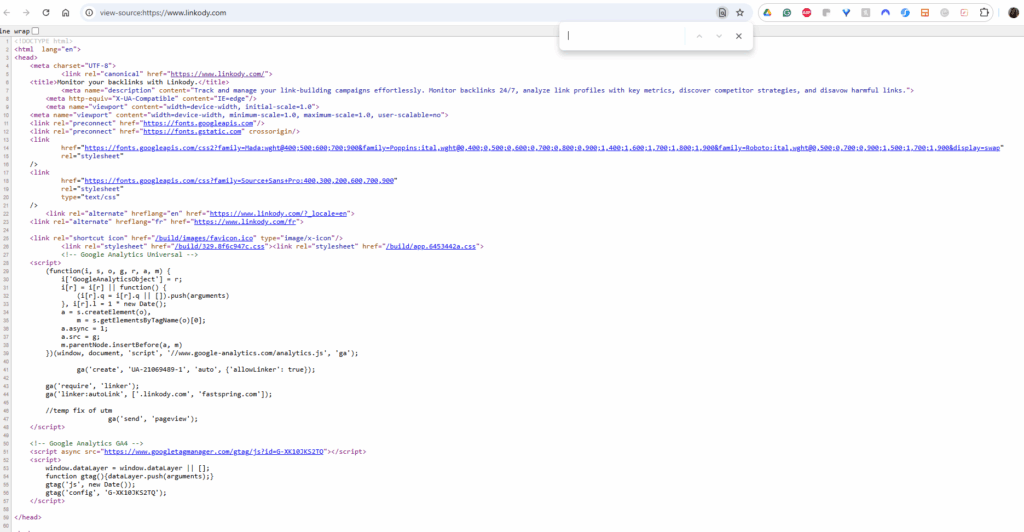The width and height of the screenshot is (1024, 532).
Task: Click the address bar URL
Action: coord(163,12)
